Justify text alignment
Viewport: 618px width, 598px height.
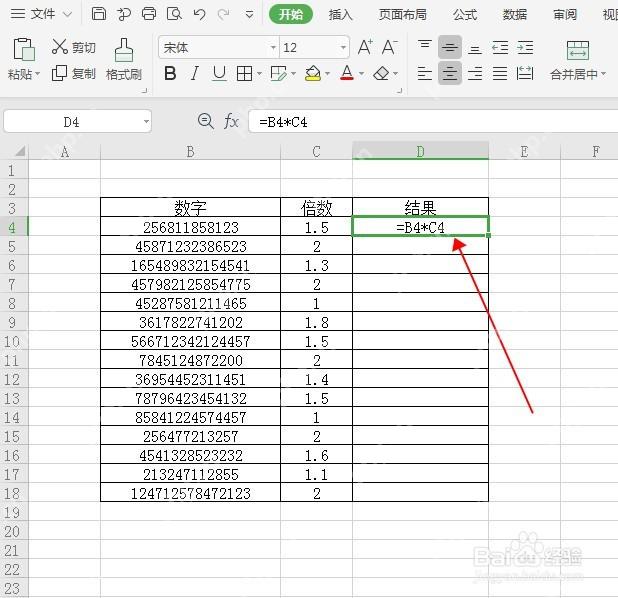click(500, 73)
